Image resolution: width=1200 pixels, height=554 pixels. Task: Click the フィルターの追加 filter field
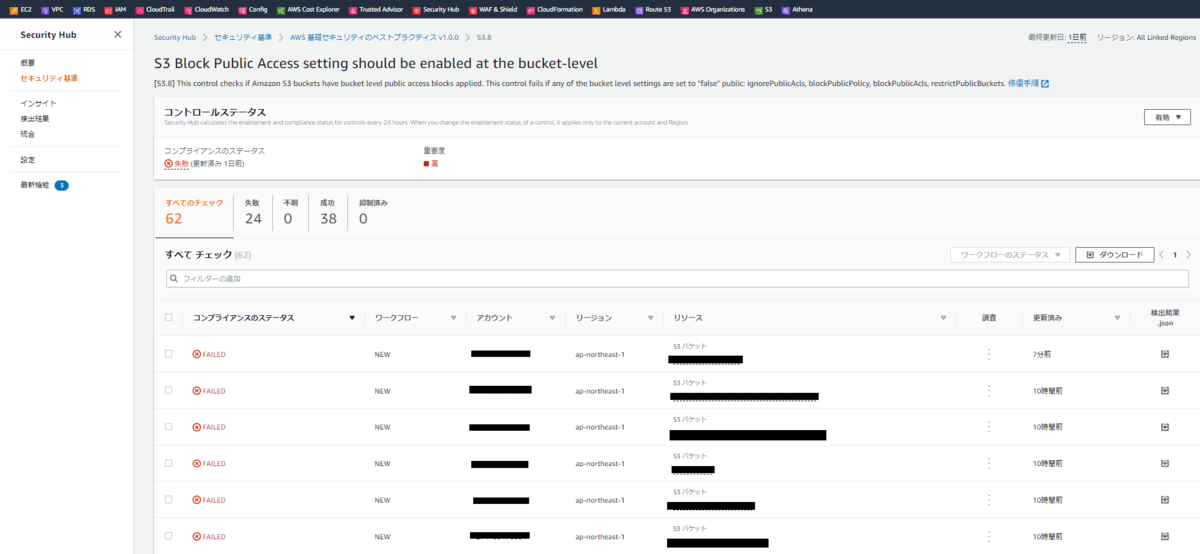pyautogui.click(x=678, y=278)
